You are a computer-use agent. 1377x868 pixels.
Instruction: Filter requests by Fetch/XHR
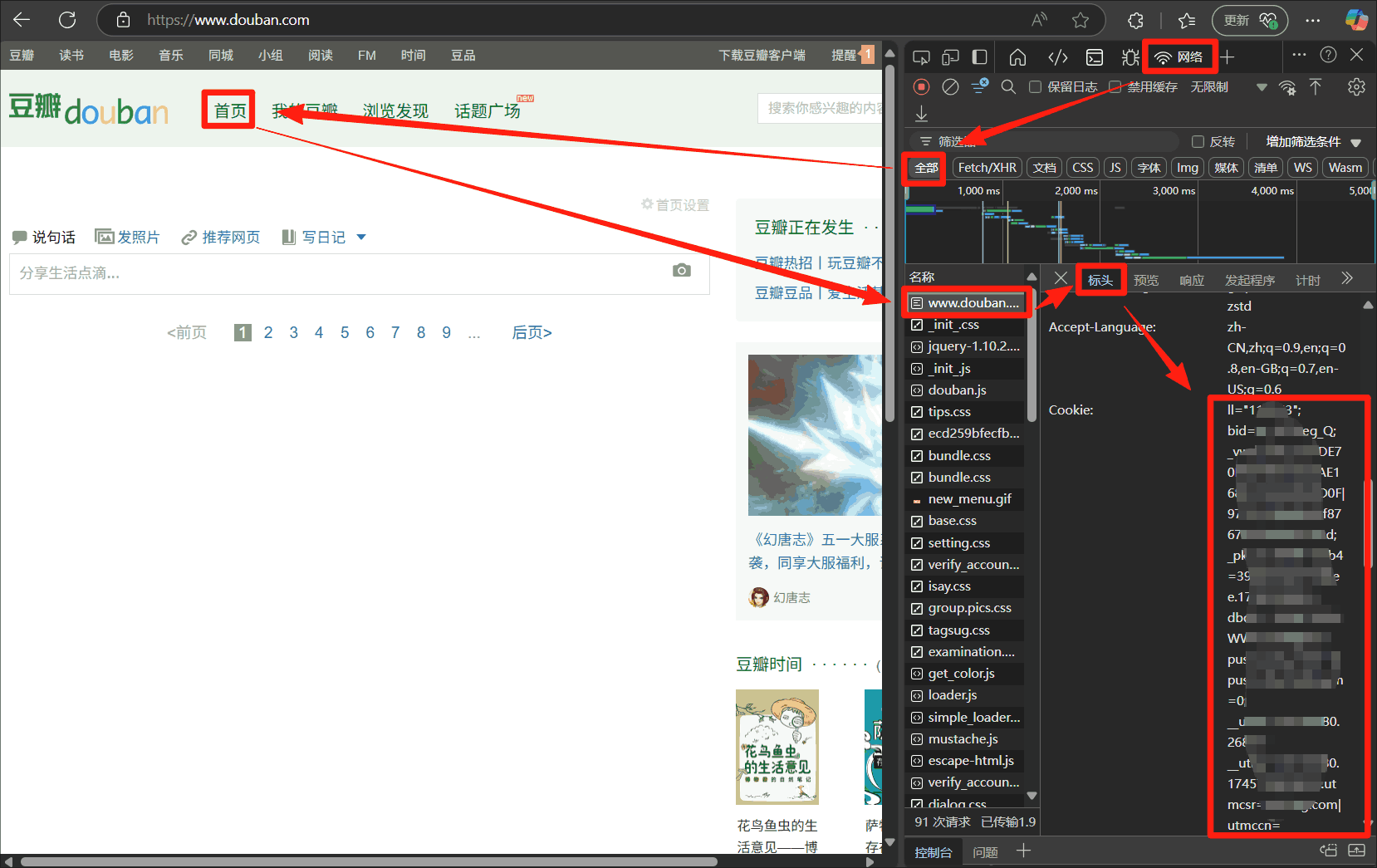tap(987, 168)
